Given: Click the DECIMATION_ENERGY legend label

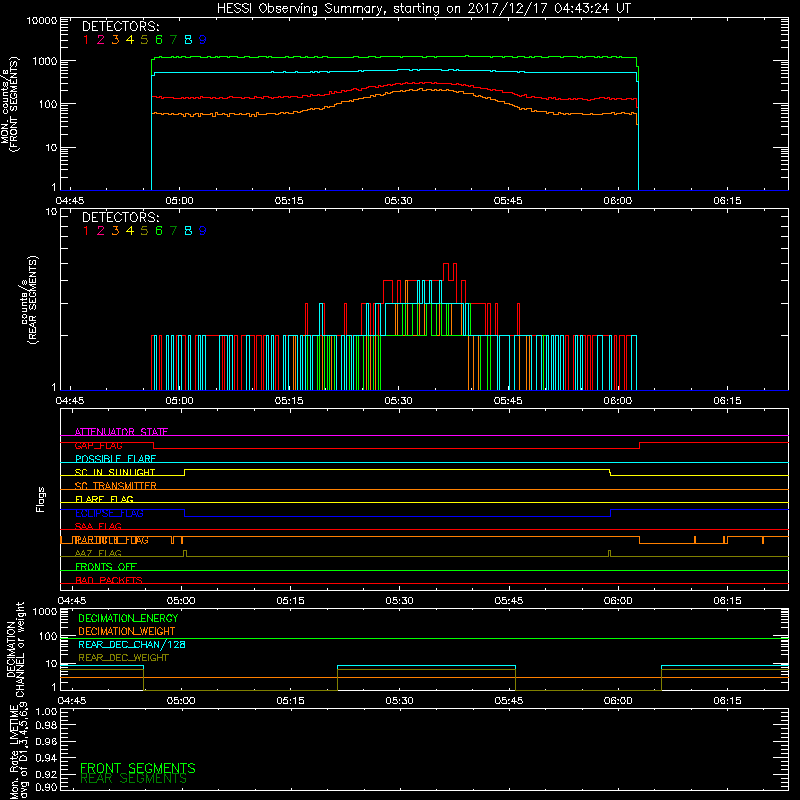Looking at the screenshot, I should [x=128, y=618].
